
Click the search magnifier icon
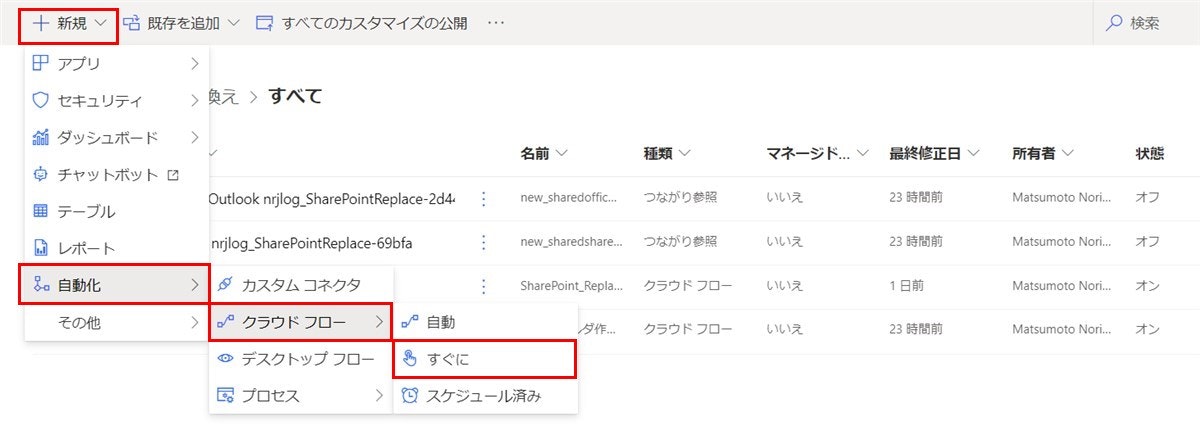[1115, 22]
